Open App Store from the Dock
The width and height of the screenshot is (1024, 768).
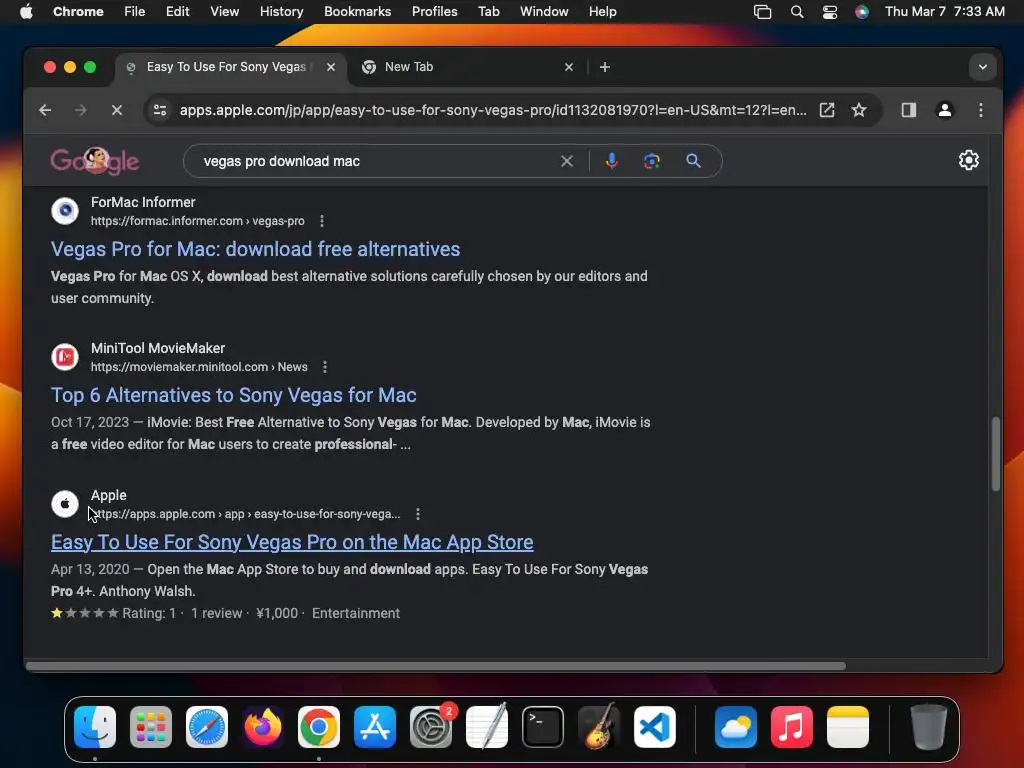point(375,727)
